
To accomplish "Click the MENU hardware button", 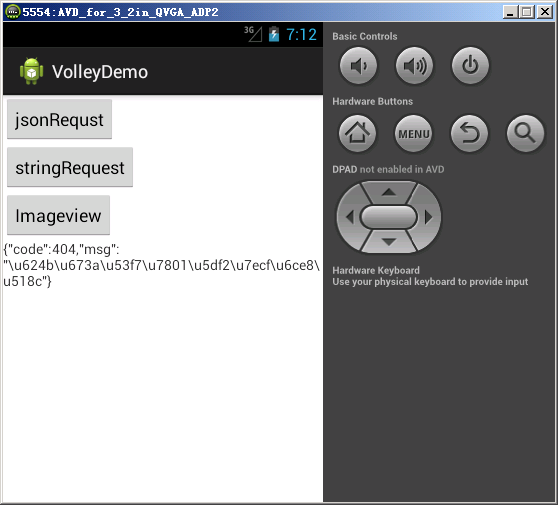I will 414,133.
